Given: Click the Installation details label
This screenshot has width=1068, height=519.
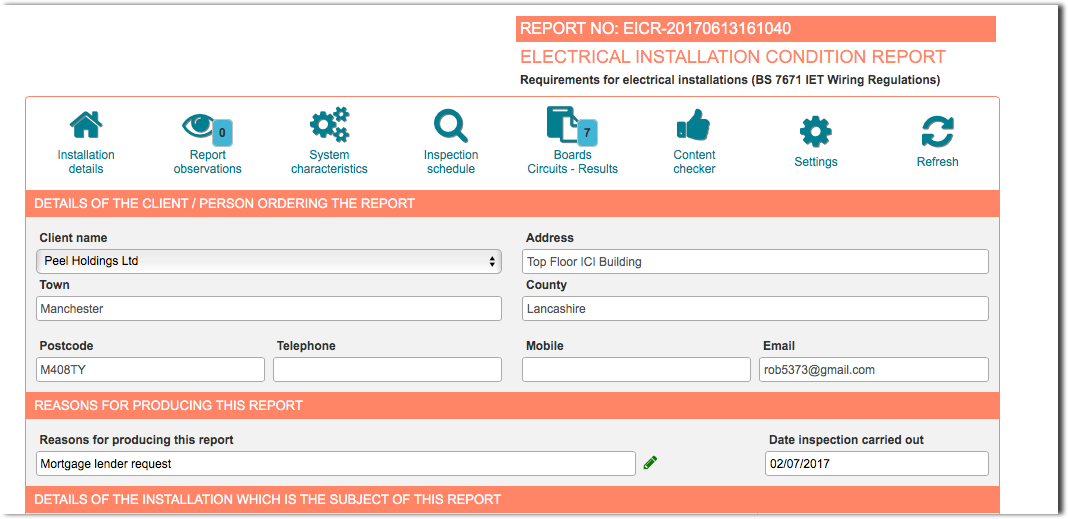Looking at the screenshot, I should pyautogui.click(x=86, y=162).
